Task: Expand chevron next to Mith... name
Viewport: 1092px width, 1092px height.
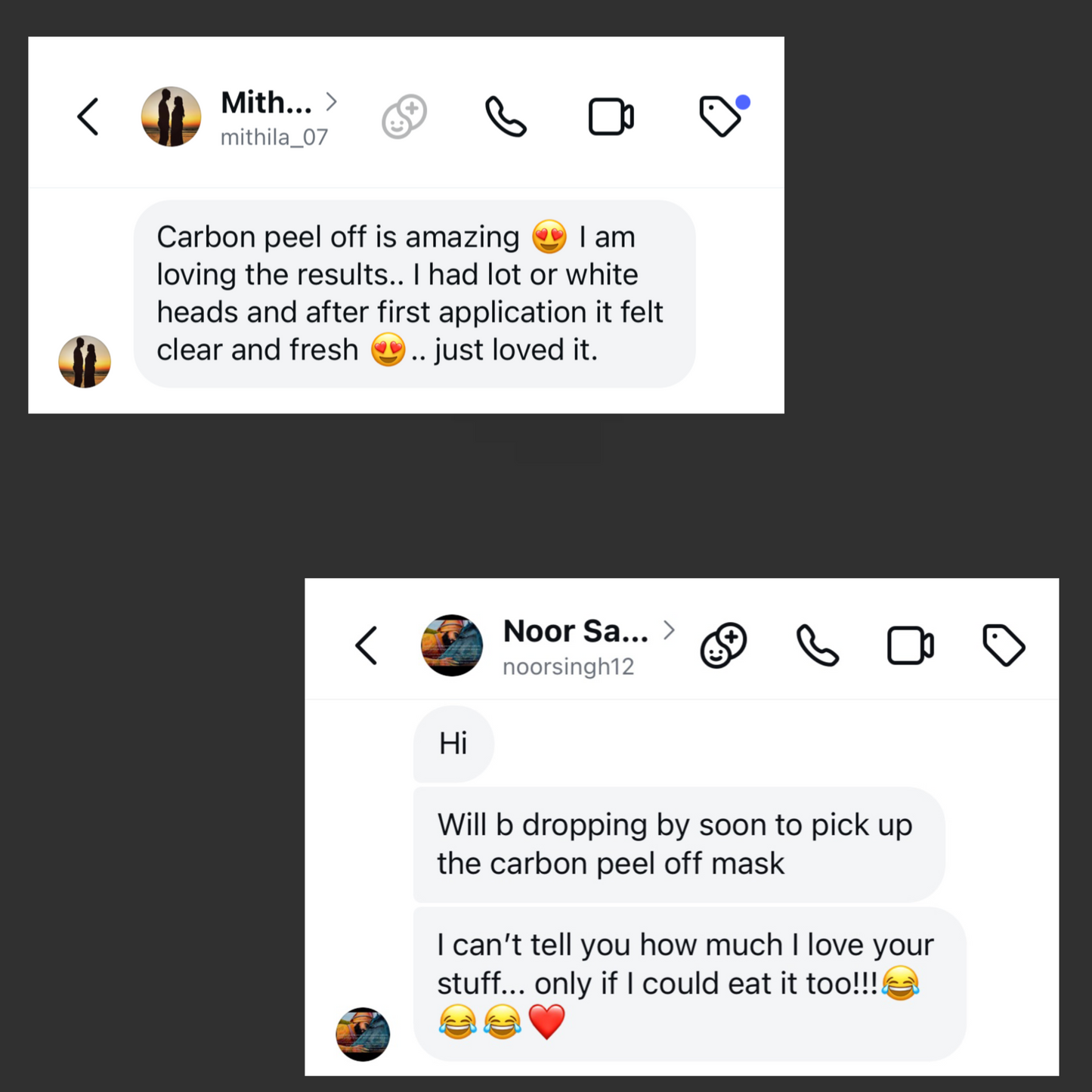Action: (331, 101)
